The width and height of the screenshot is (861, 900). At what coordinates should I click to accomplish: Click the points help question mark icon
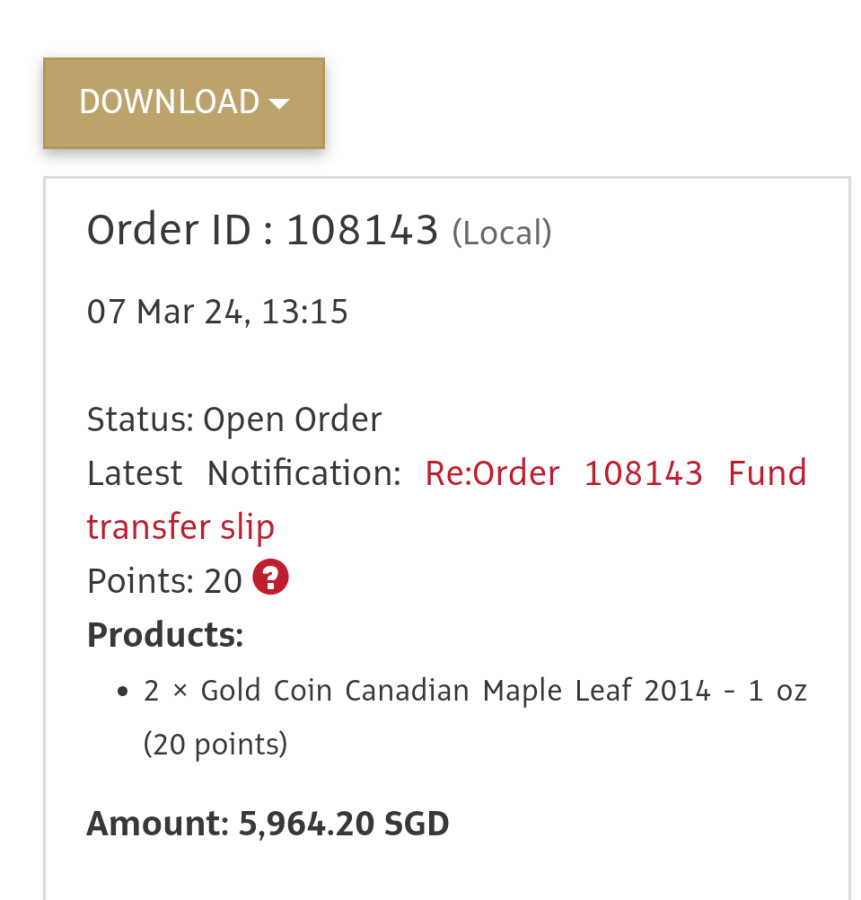[270, 578]
